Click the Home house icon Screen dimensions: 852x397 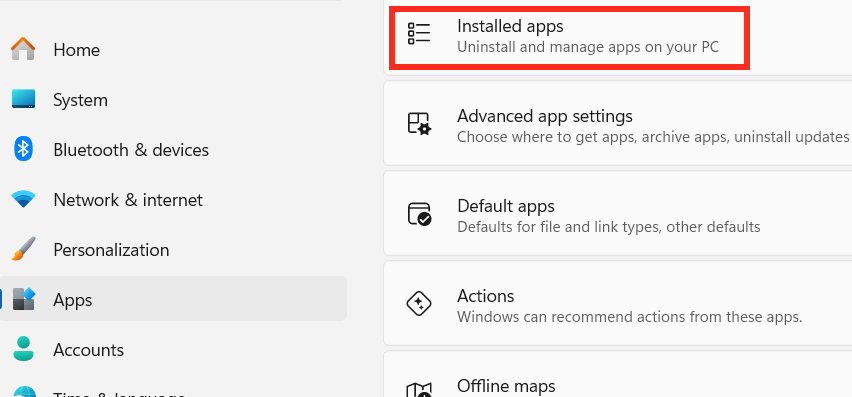(x=23, y=49)
